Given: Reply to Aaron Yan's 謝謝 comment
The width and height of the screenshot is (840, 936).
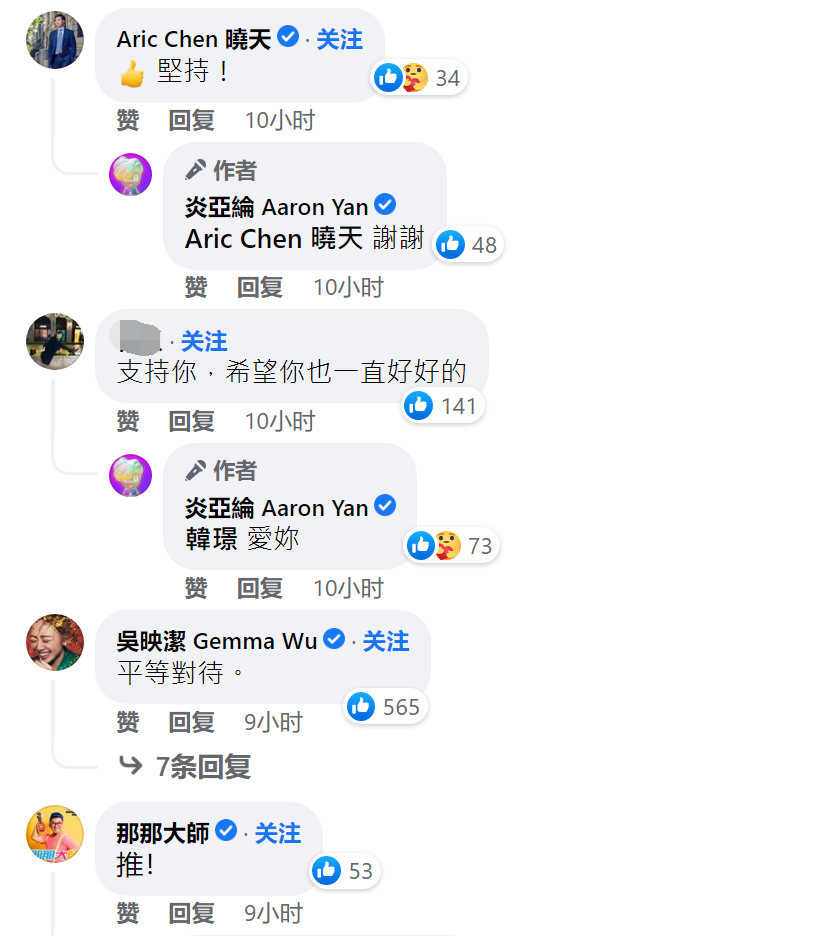Looking at the screenshot, I should tap(260, 287).
